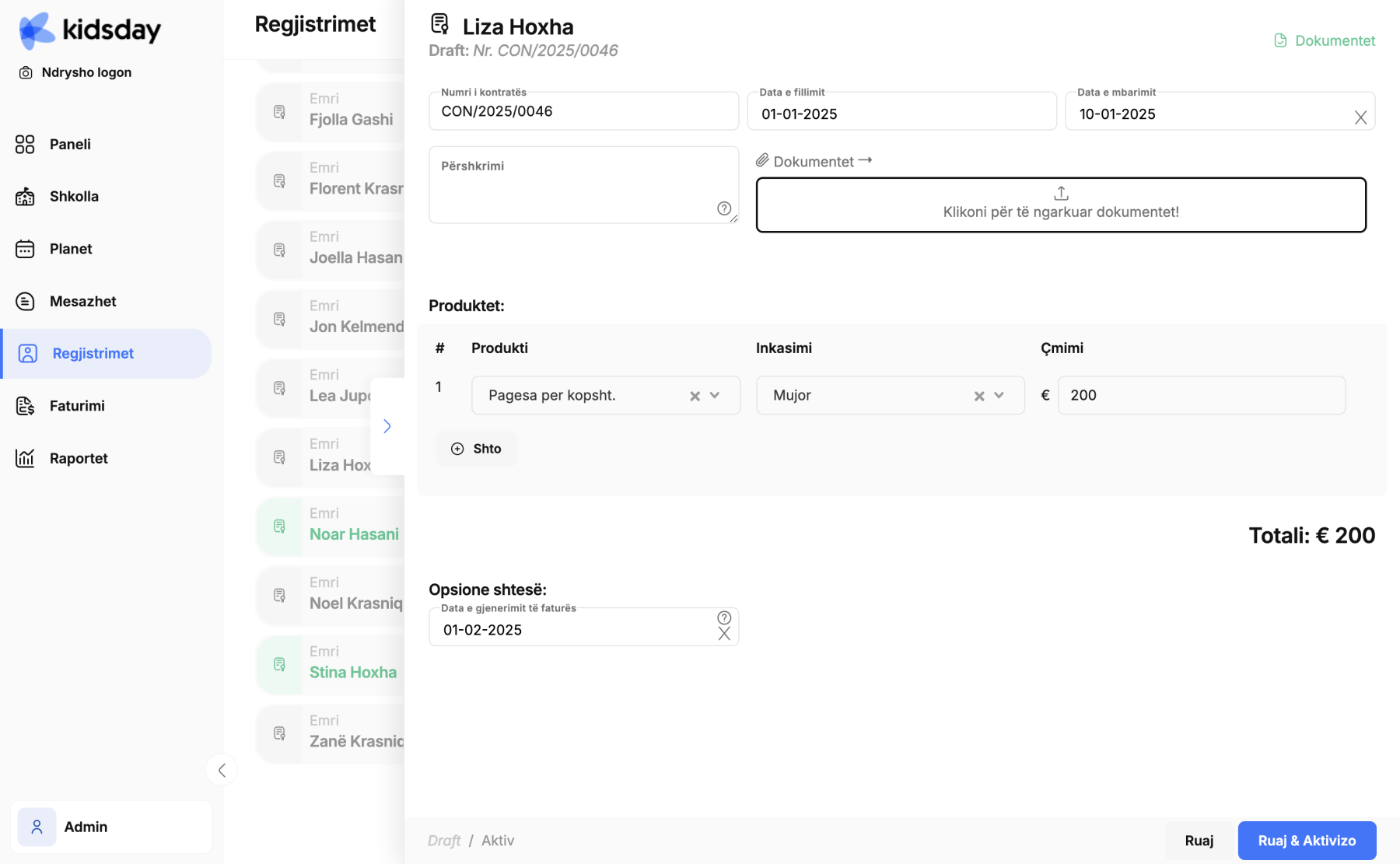Click Ruaj & Aktivizo button
Screen dimensions: 1400x864
pyautogui.click(x=1307, y=840)
